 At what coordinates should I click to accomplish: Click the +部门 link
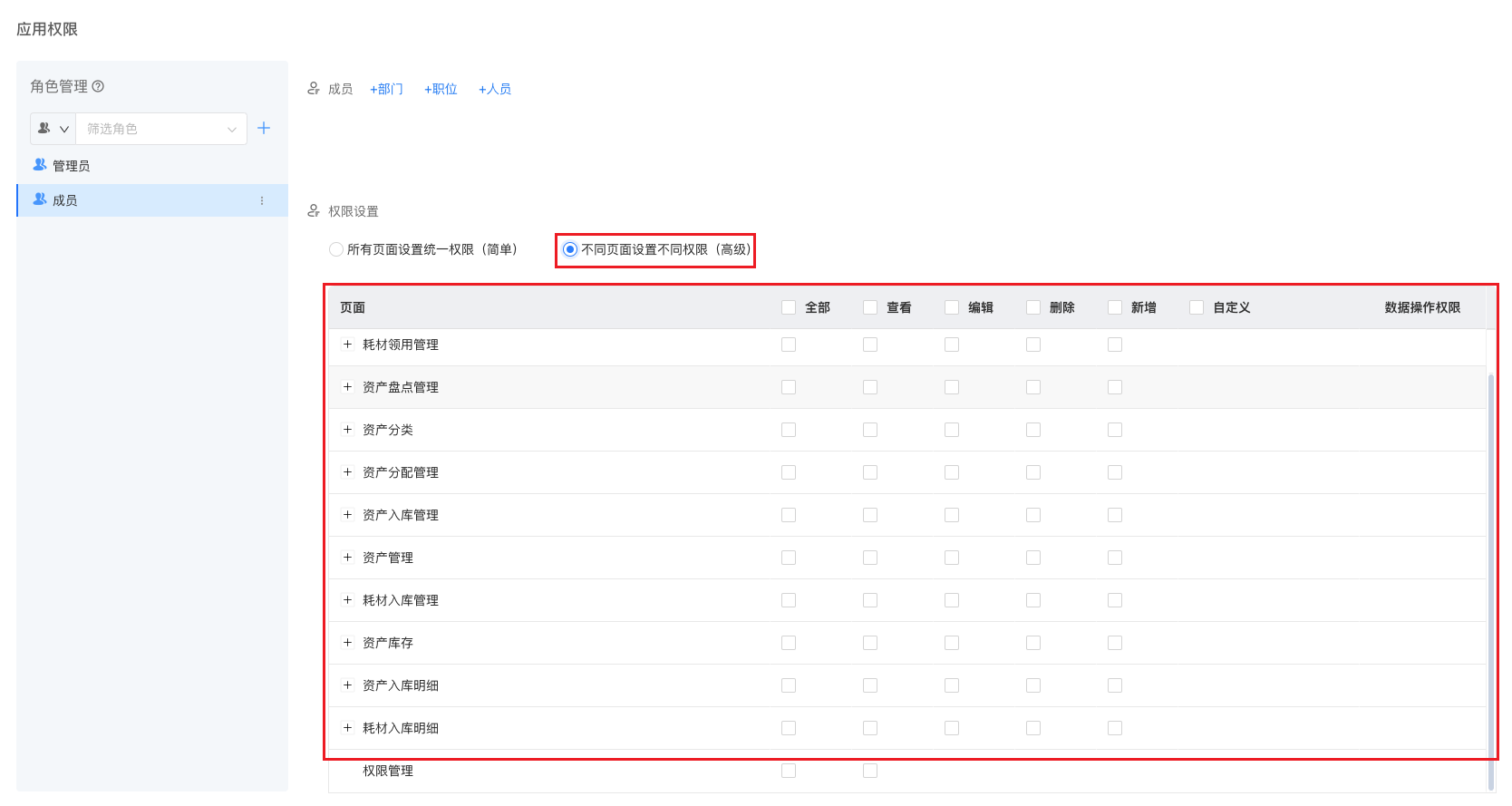[386, 89]
